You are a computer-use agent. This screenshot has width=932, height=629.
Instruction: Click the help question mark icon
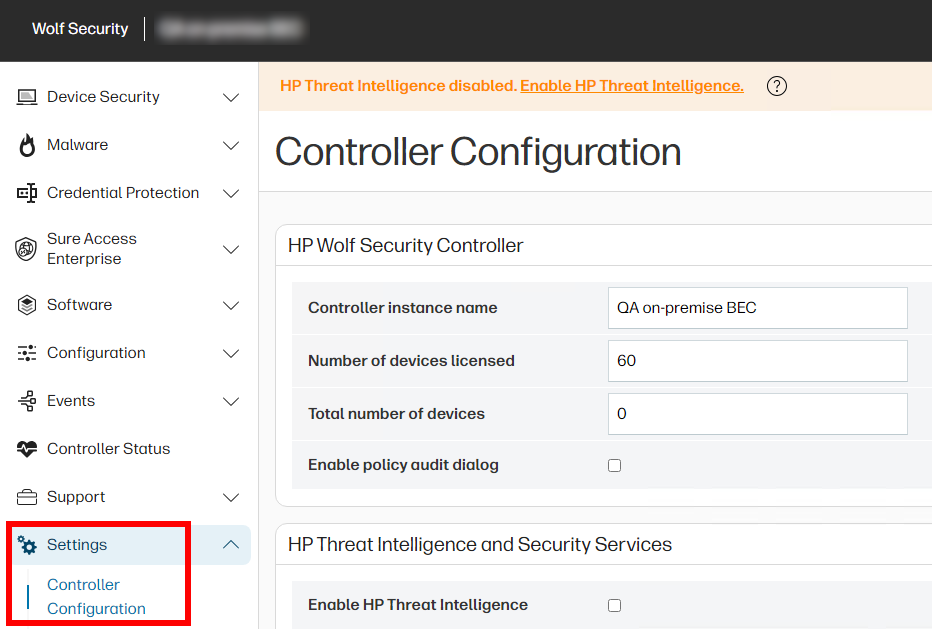(x=777, y=86)
